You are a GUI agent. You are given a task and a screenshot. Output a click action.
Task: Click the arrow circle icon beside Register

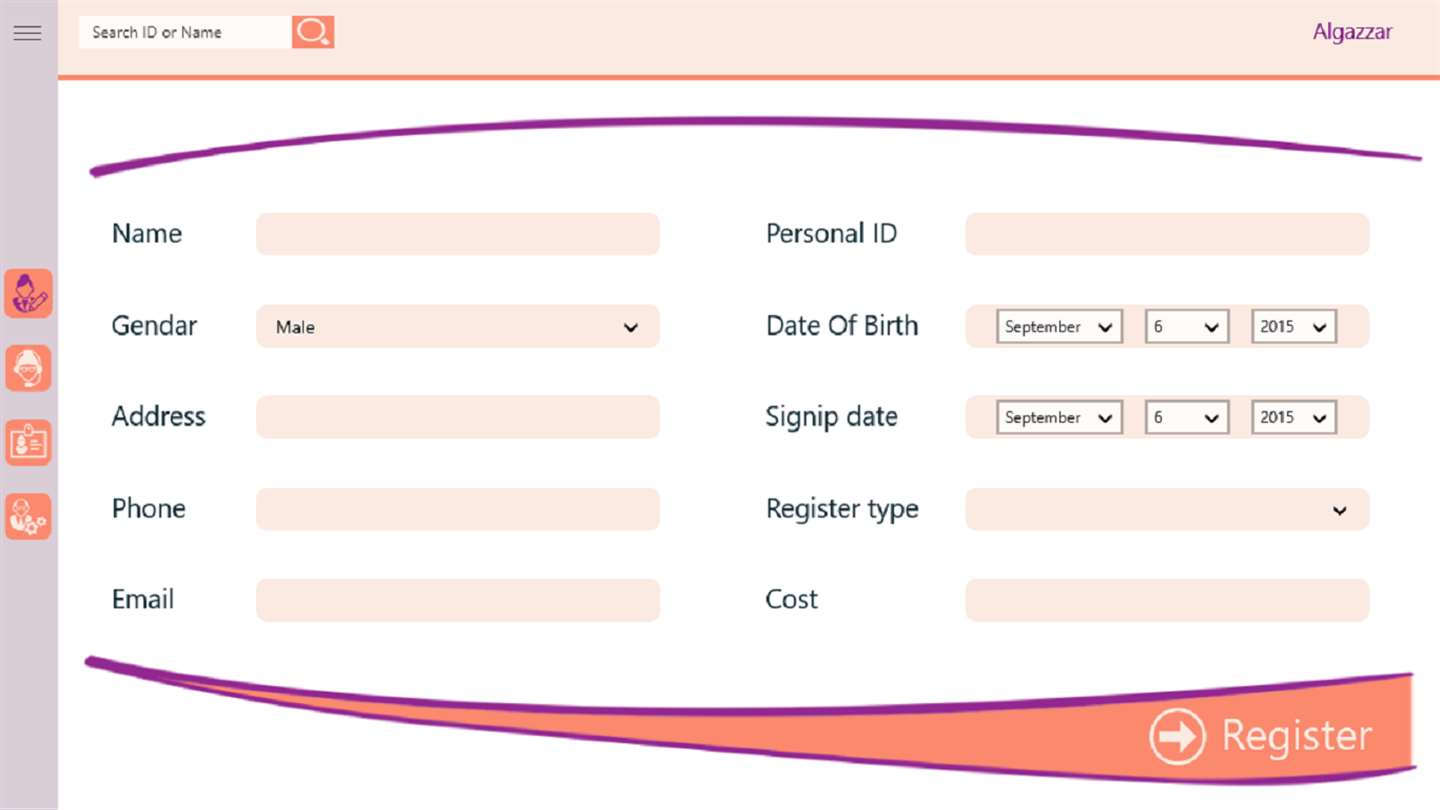coord(1177,737)
